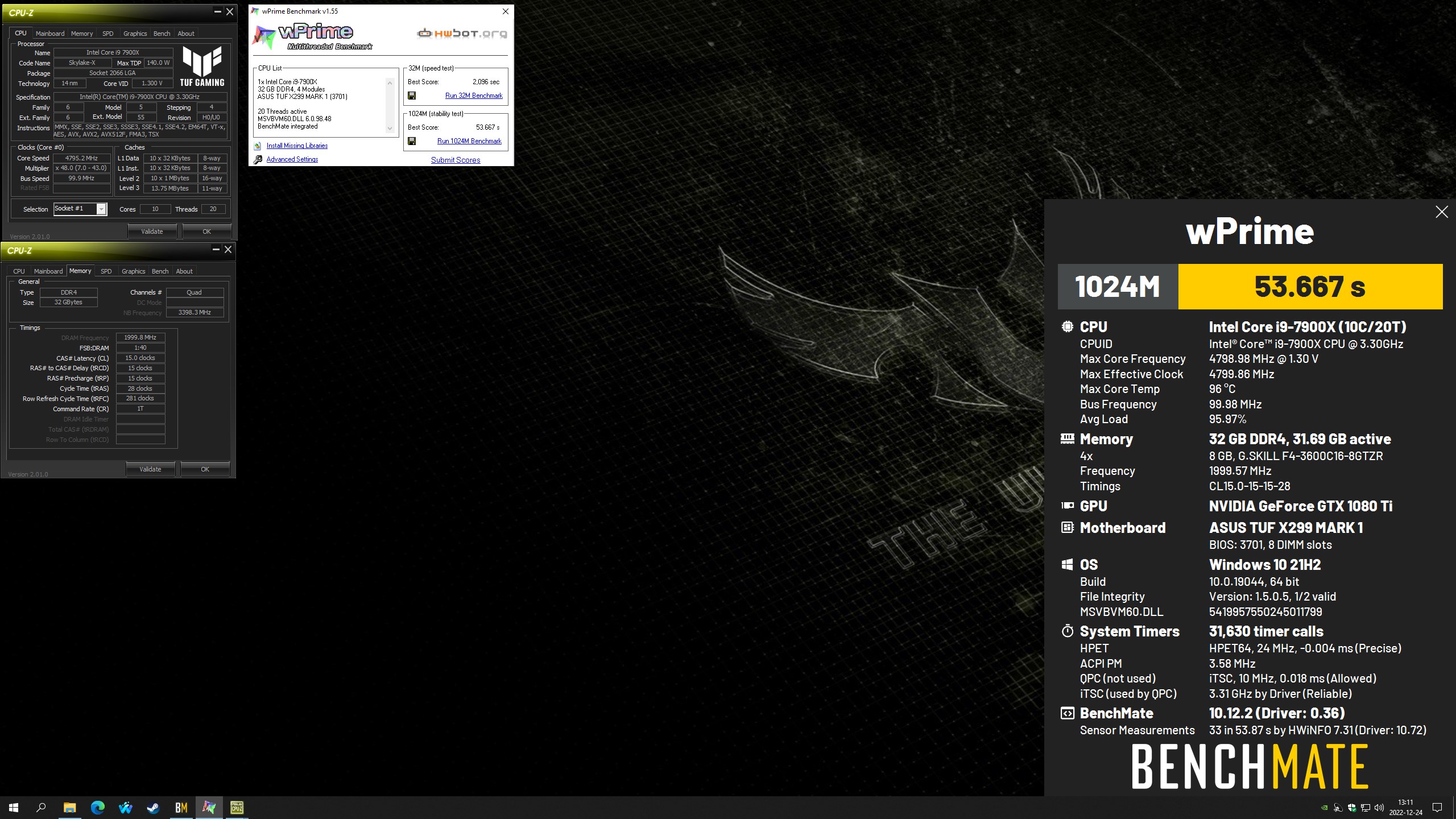Switch to CPU tab in lower CPU-Z
1456x819 pixels.
pos(19,271)
